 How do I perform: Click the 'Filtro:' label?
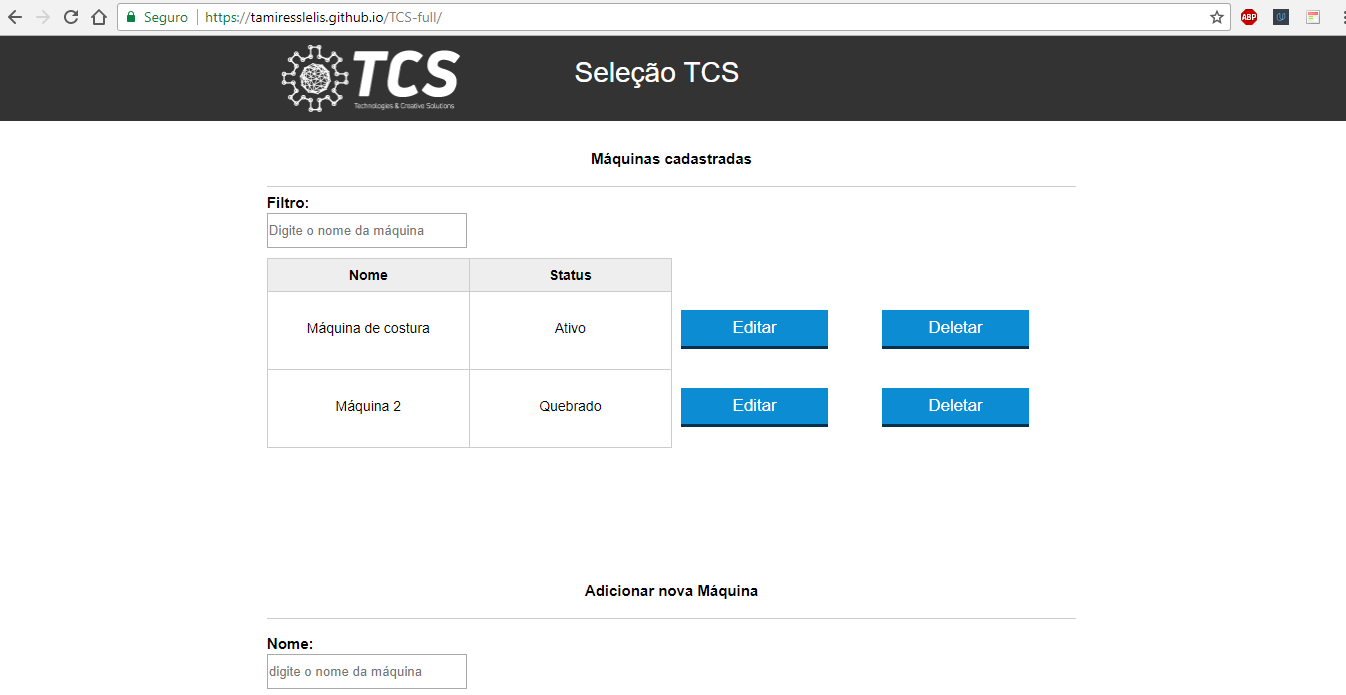[288, 203]
